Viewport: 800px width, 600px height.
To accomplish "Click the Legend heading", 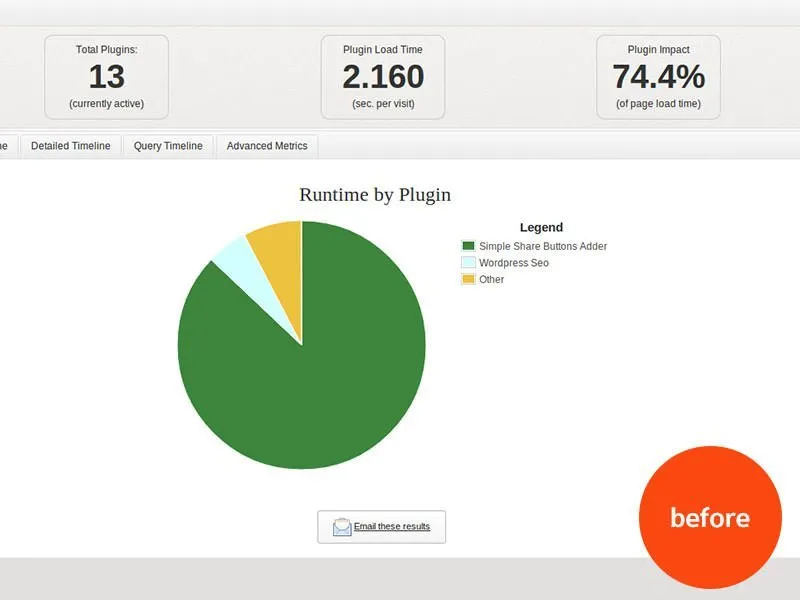I will click(x=541, y=227).
